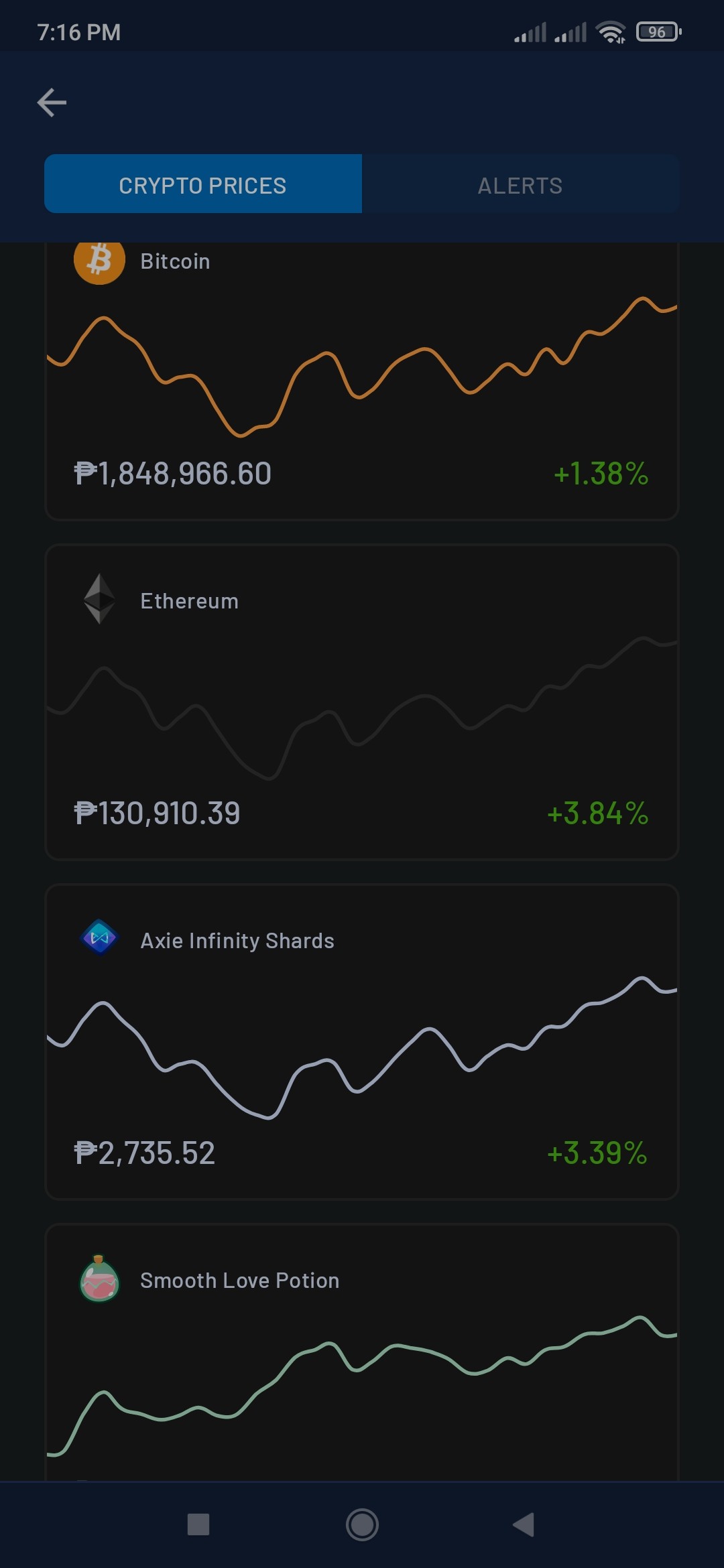Tap the Android recent apps square

click(x=198, y=1524)
